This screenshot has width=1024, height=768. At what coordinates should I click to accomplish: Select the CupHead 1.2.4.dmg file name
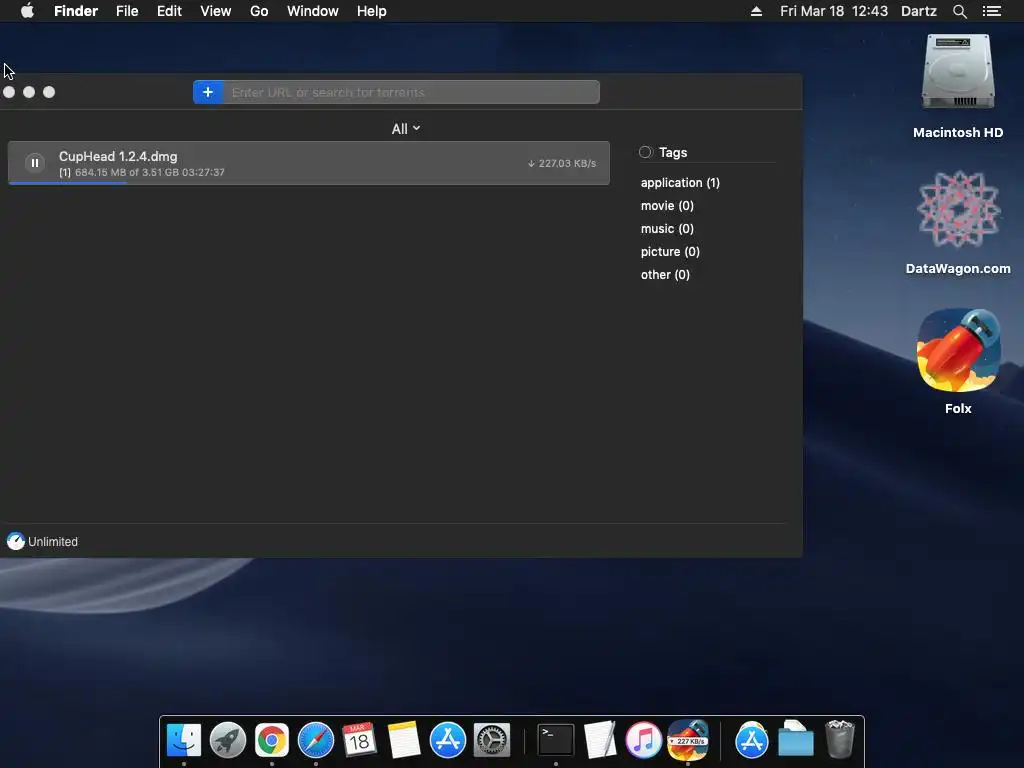tap(118, 156)
